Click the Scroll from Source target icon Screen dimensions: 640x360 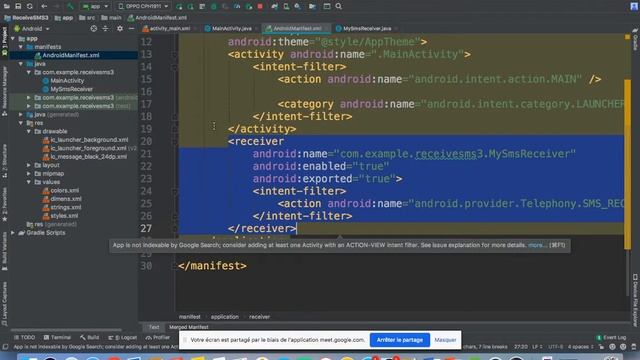coord(93,29)
